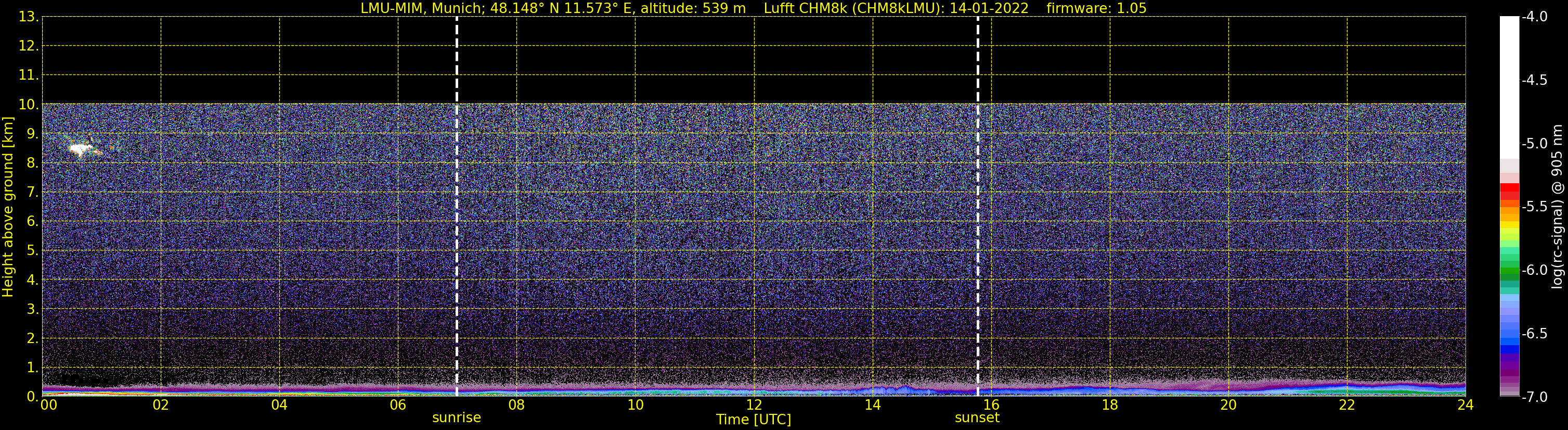This screenshot has width=1568, height=430.
Task: Click time axis tick '16'
Action: coord(992,405)
